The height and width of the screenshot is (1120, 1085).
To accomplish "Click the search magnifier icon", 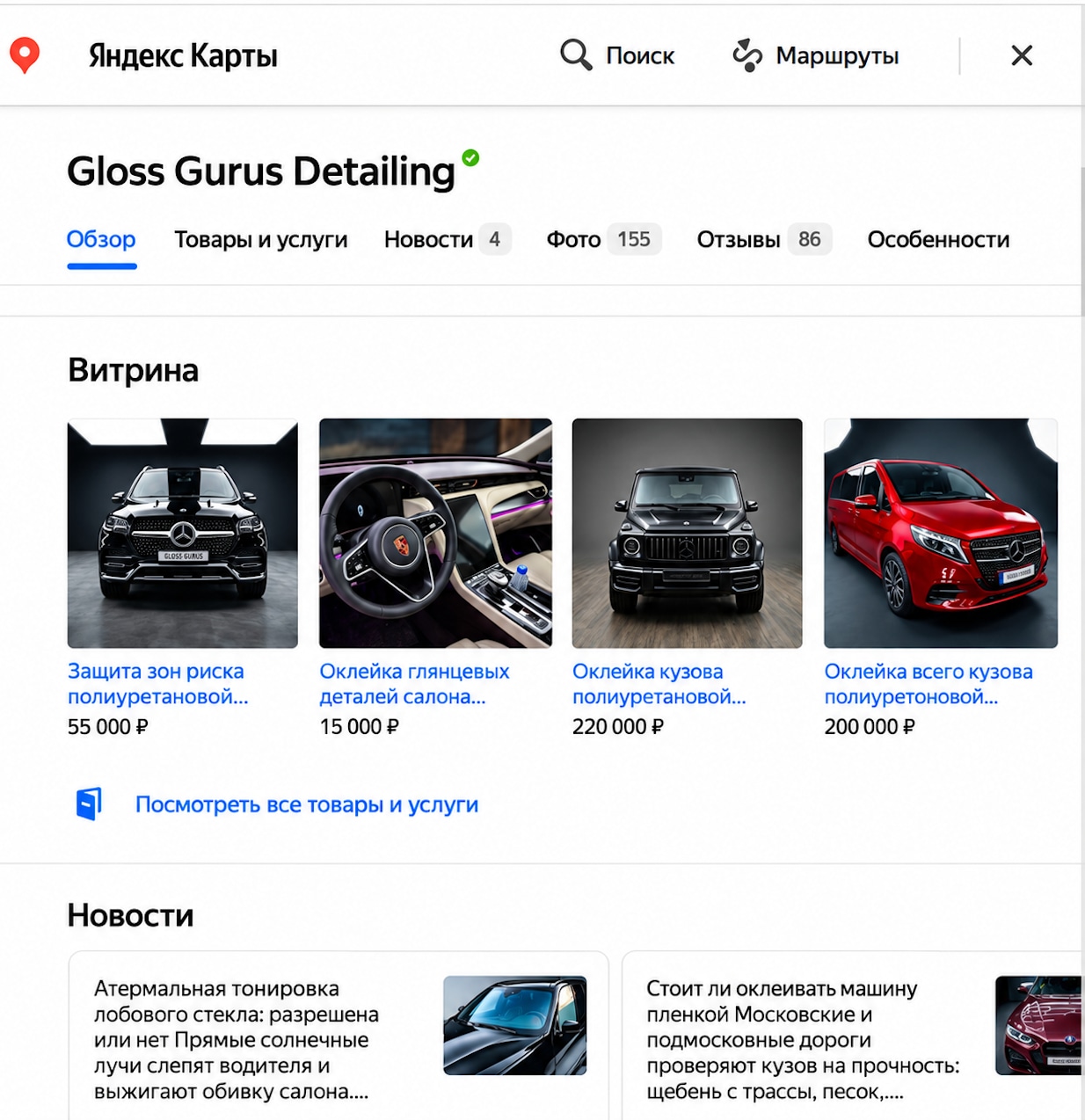I will tap(576, 55).
